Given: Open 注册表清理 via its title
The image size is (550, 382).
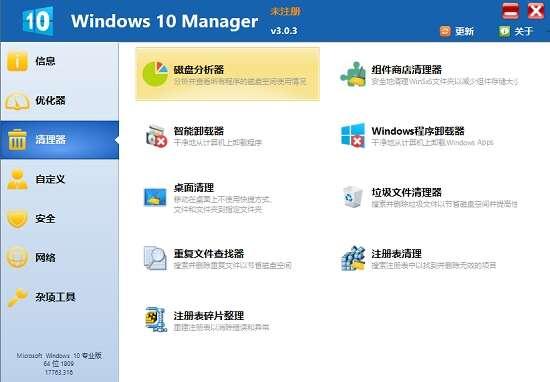Looking at the screenshot, I should pos(396,253).
